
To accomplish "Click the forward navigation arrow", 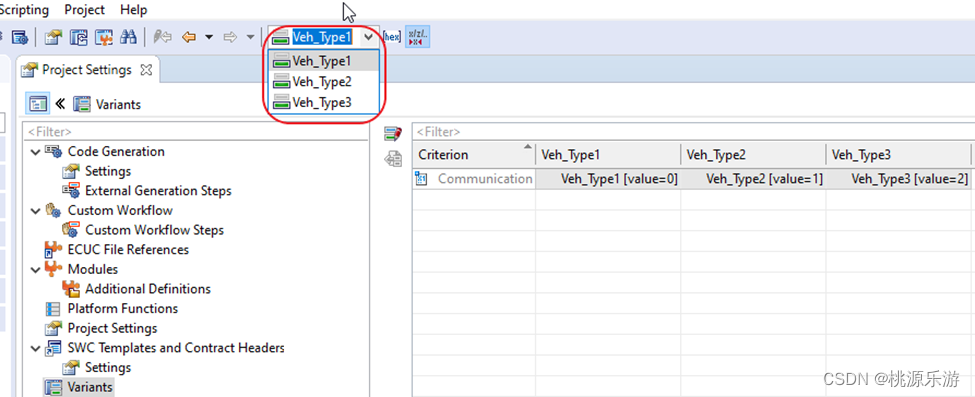I will [x=230, y=37].
